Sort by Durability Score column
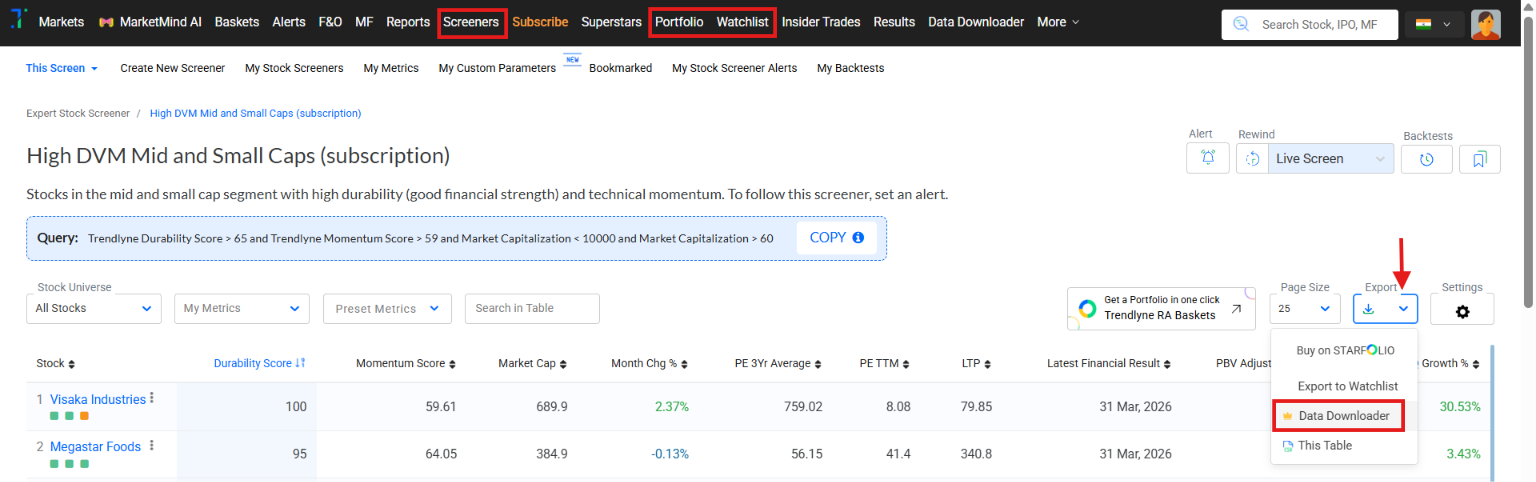 259,363
